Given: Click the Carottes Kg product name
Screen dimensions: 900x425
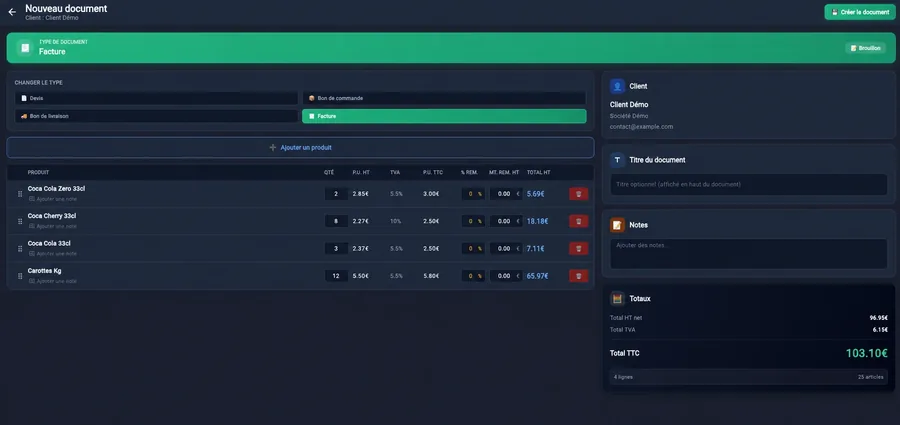Looking at the screenshot, I should 44,271.
